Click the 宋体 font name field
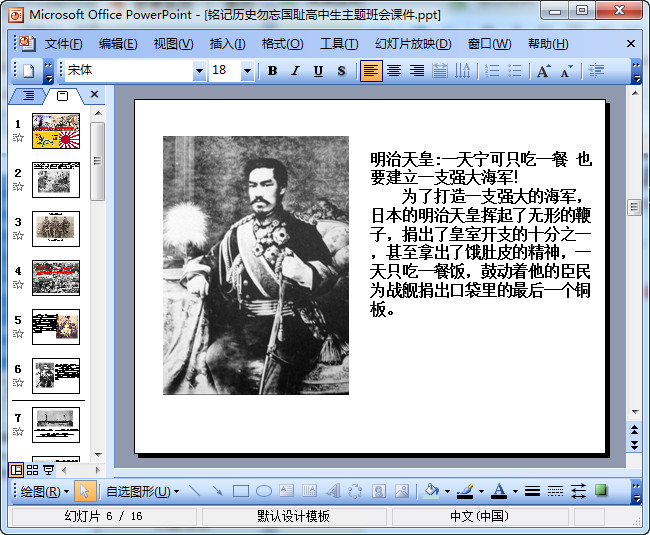Image resolution: width=650 pixels, height=535 pixels. 129,71
